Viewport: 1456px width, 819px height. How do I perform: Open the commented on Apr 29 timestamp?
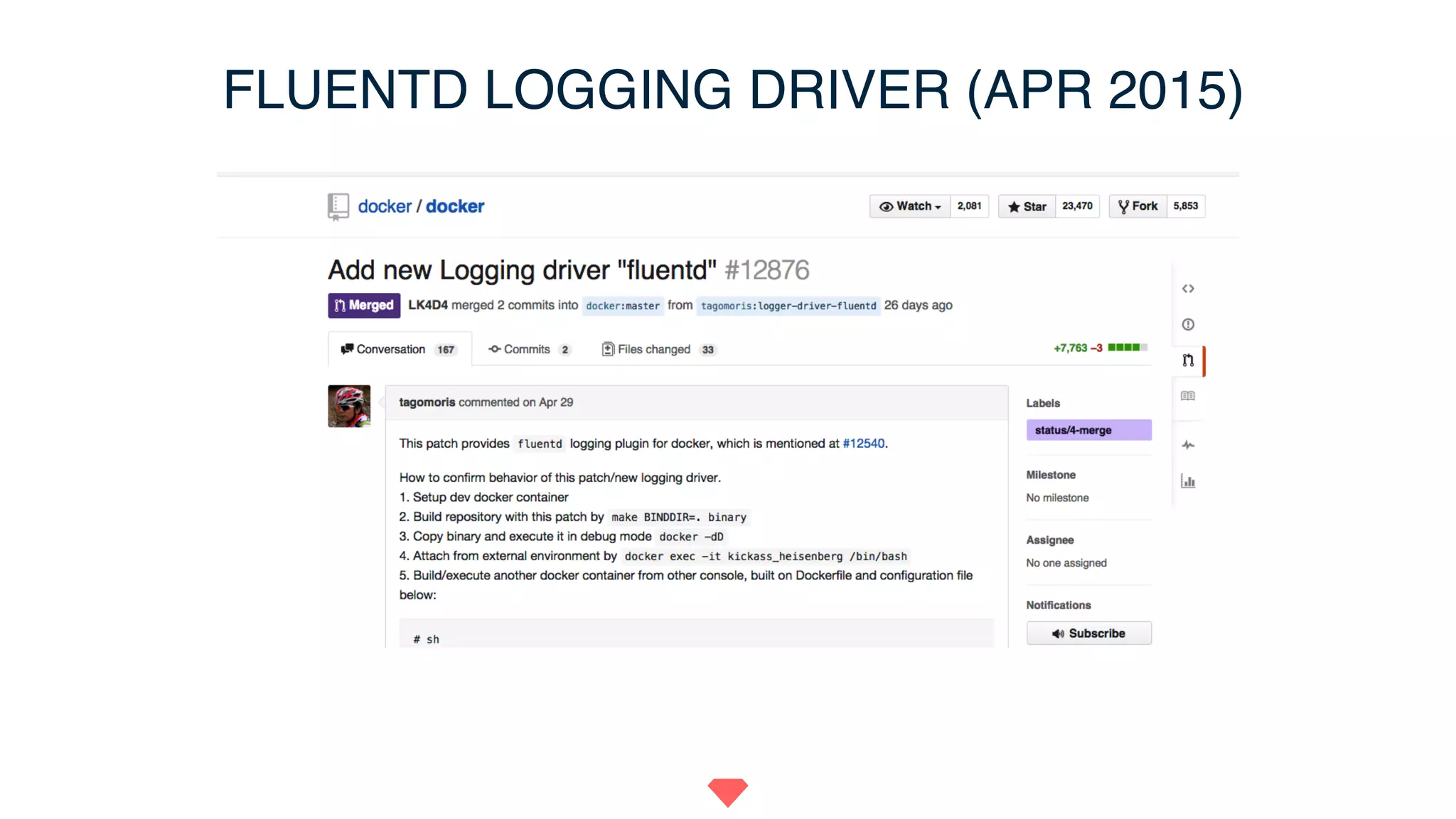[515, 402]
